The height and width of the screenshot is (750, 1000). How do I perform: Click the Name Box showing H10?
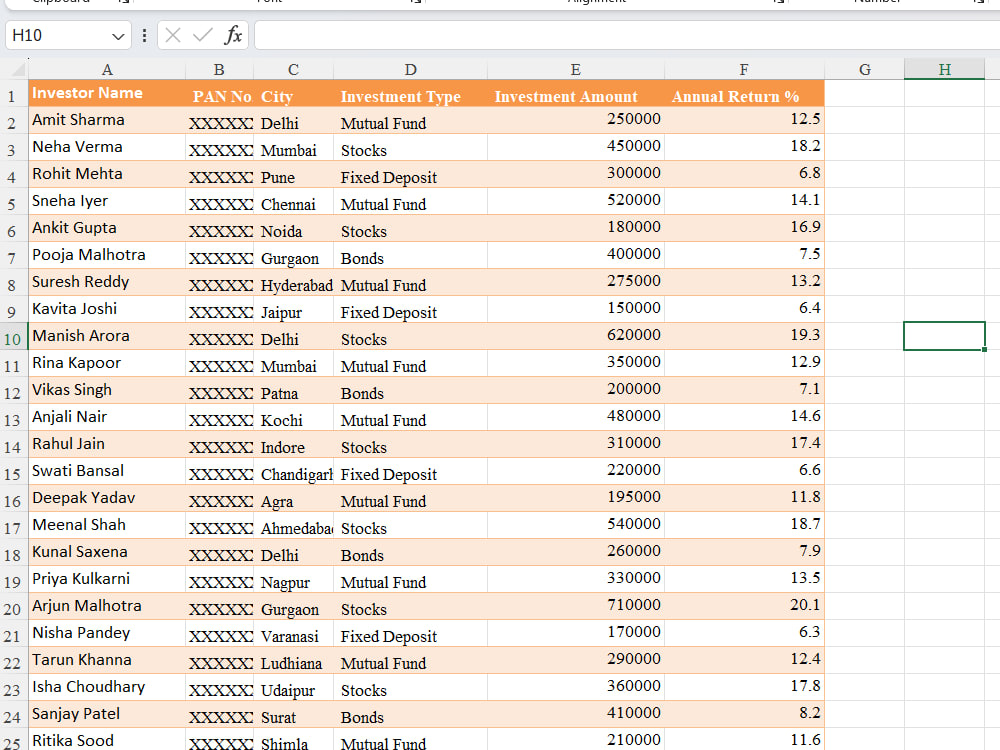68,35
